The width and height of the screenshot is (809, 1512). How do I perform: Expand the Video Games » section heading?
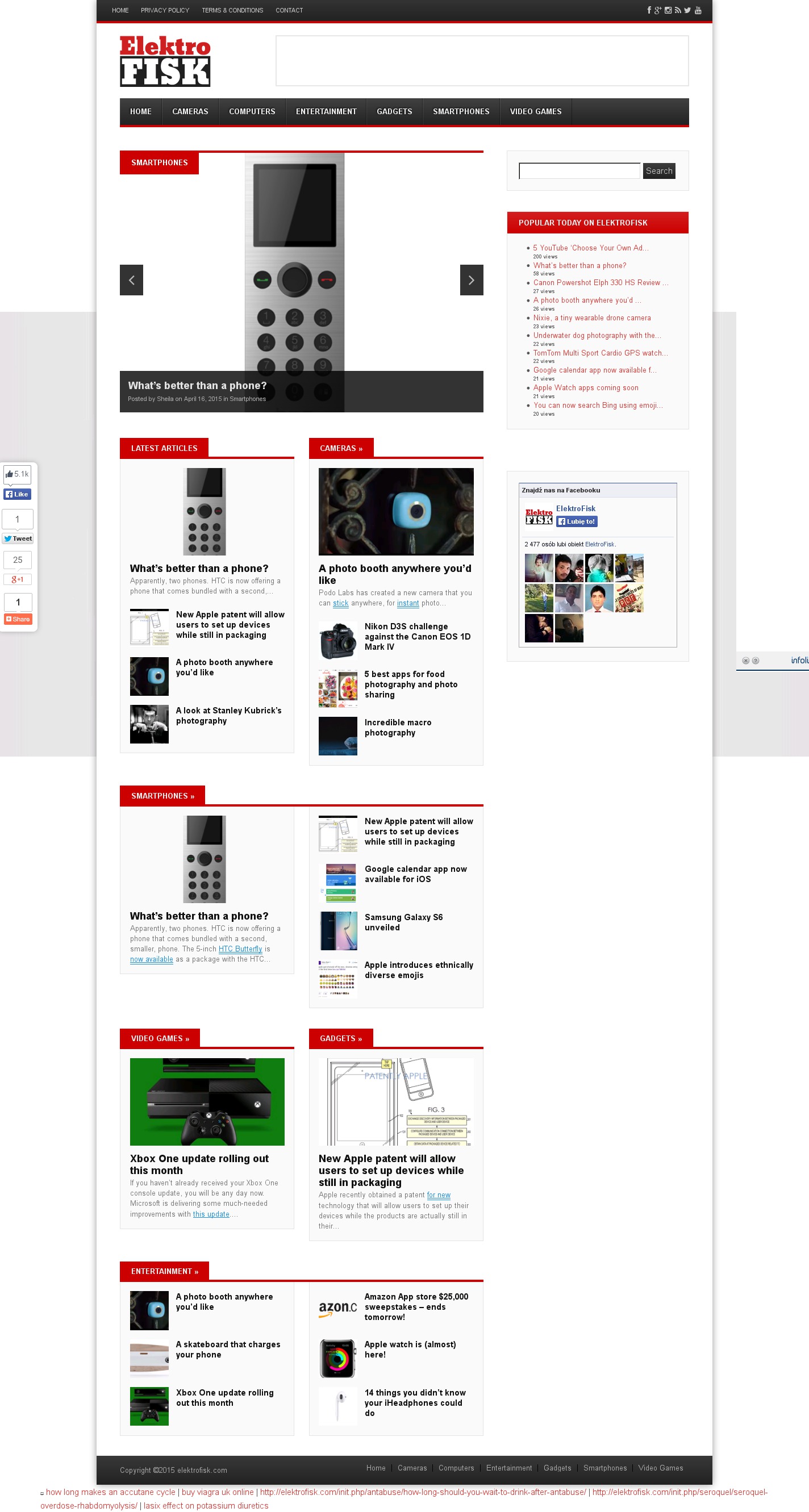(160, 1038)
